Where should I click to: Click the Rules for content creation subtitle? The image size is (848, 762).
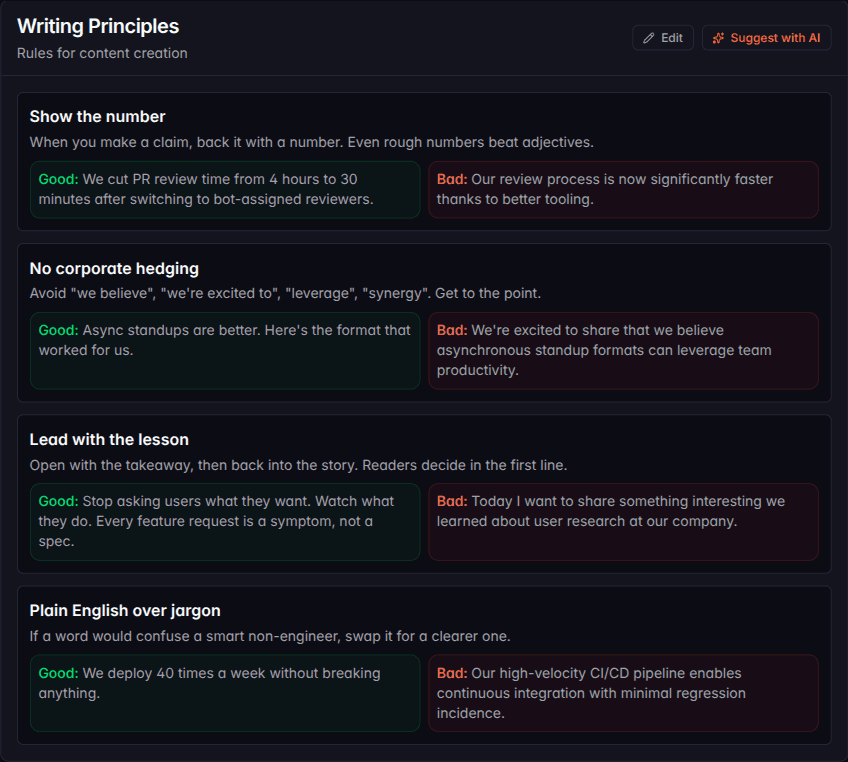102,53
